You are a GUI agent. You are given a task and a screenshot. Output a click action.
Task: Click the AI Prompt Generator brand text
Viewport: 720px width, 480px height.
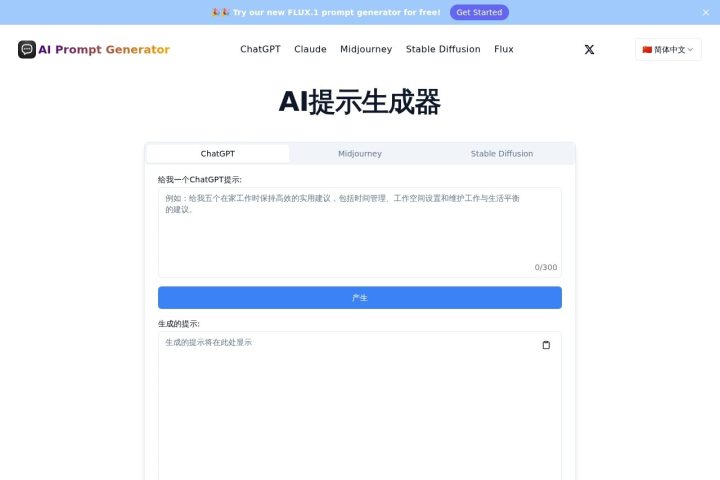click(104, 50)
